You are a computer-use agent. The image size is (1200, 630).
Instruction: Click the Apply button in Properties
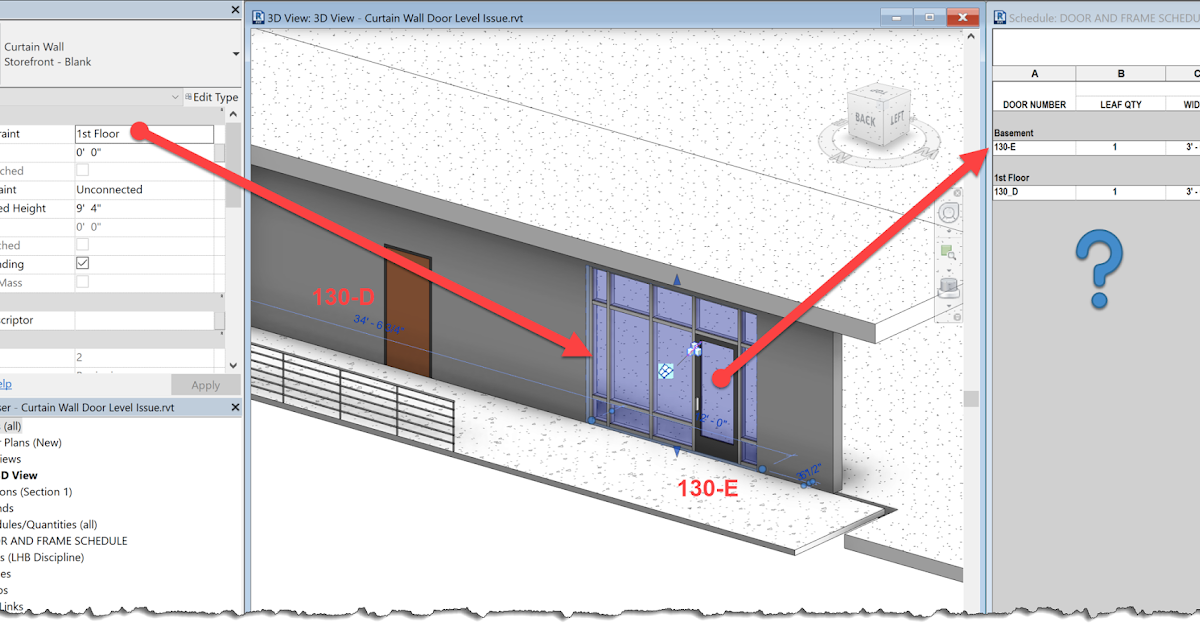pos(206,384)
